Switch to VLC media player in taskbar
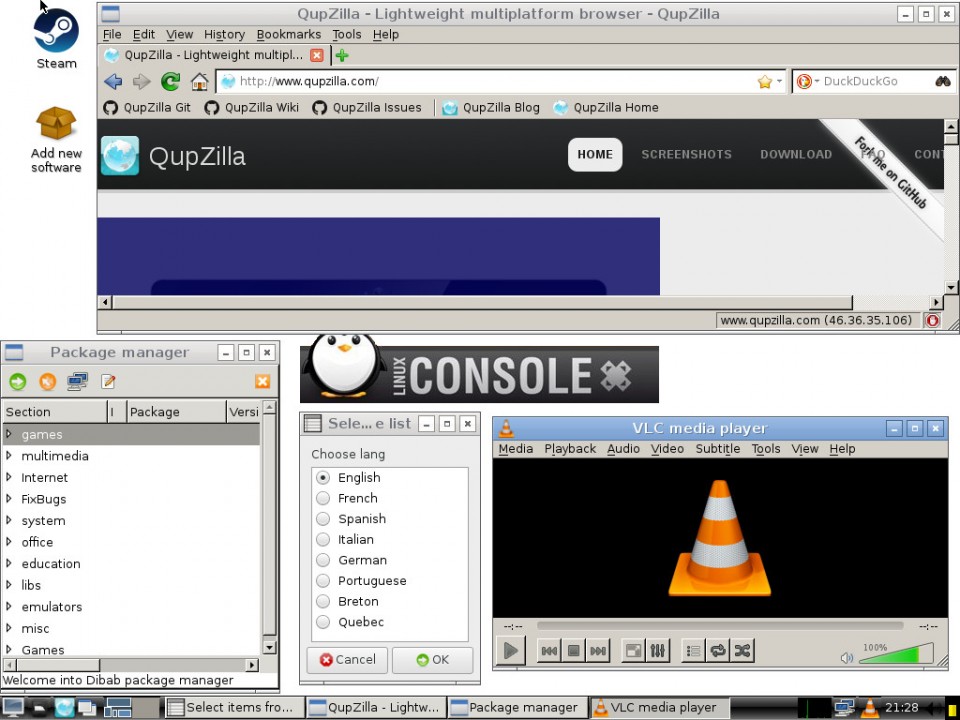 (x=660, y=708)
